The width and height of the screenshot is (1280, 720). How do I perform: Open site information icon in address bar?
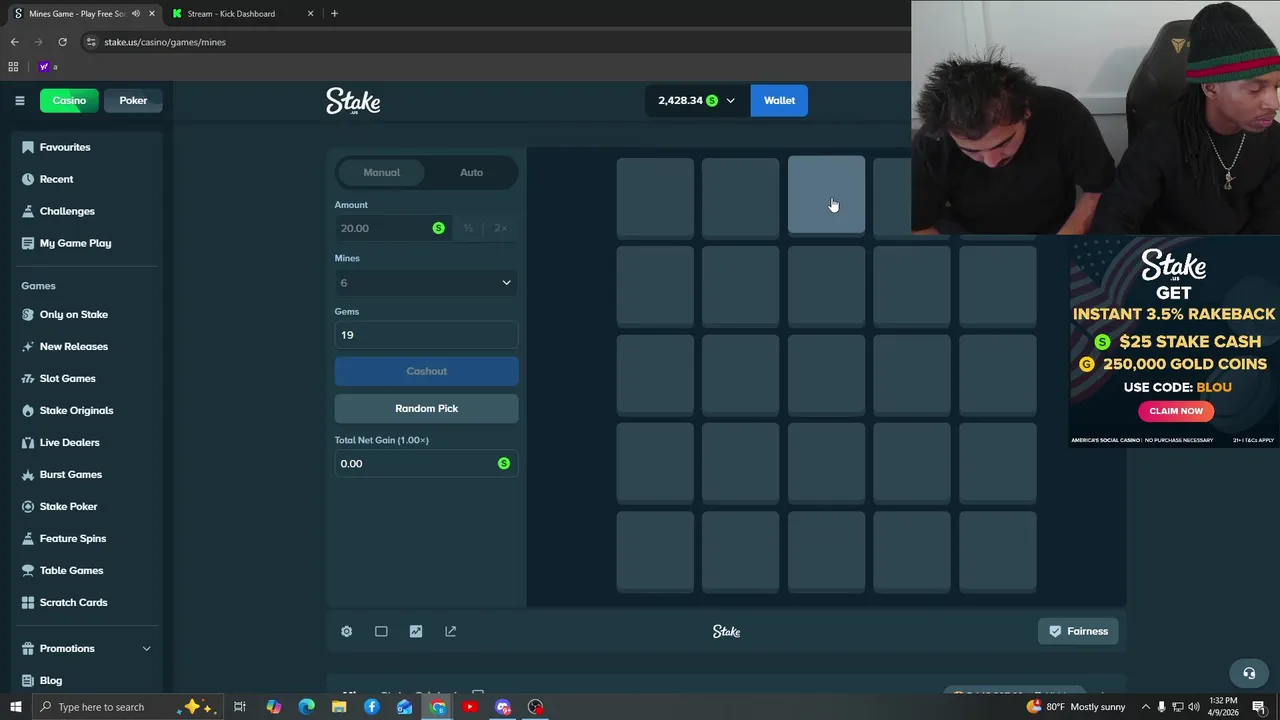pos(91,42)
